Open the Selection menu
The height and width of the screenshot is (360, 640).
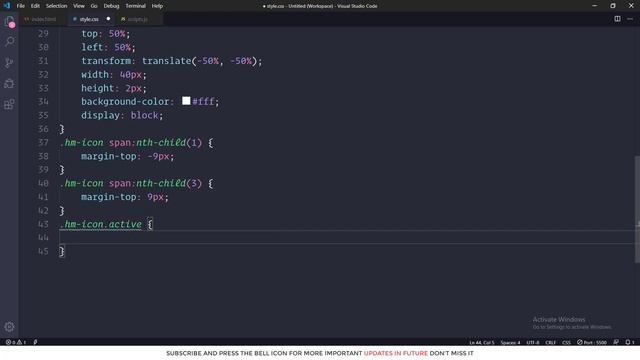point(56,6)
